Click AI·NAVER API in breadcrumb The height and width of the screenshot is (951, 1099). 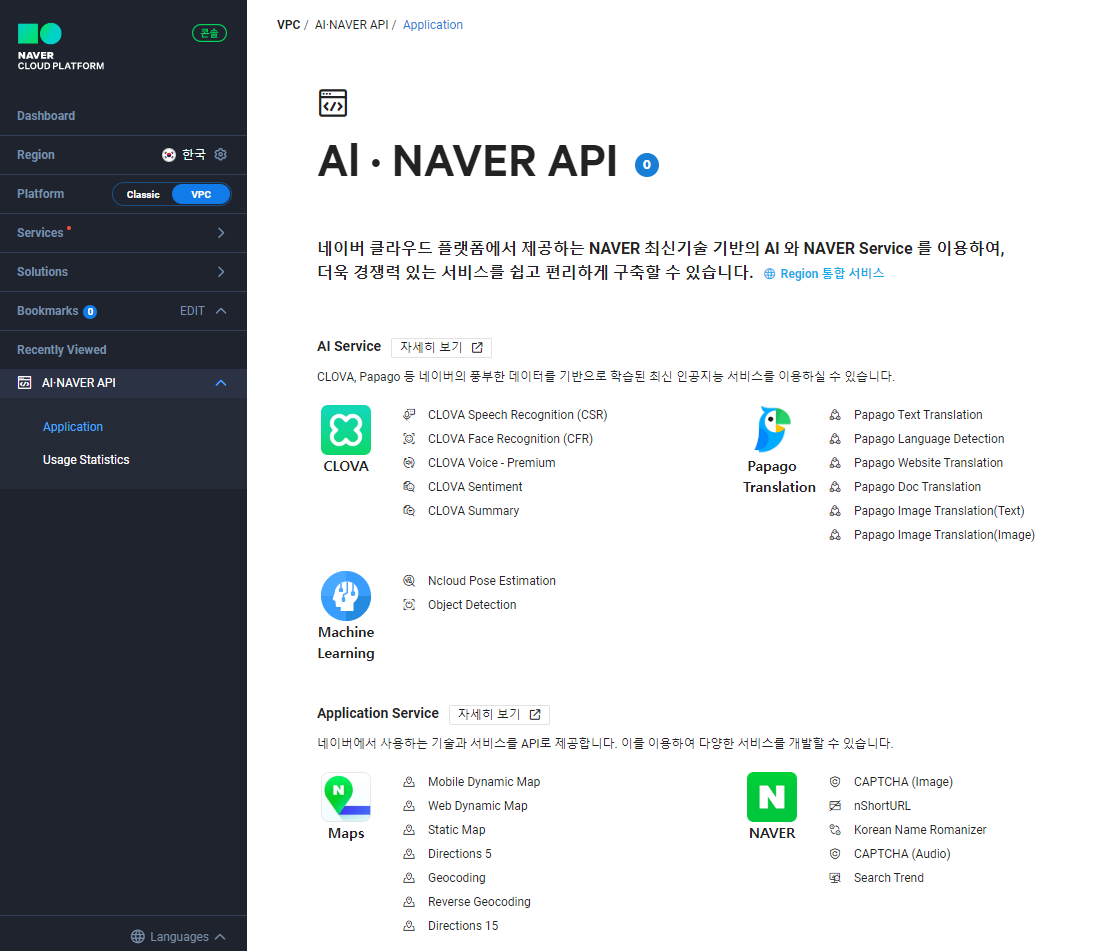(351, 25)
